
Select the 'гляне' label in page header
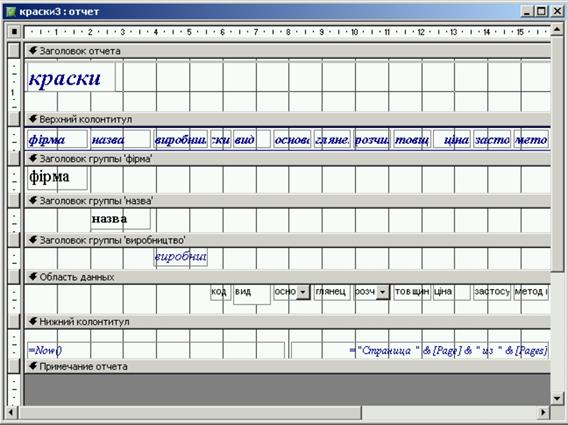point(332,139)
